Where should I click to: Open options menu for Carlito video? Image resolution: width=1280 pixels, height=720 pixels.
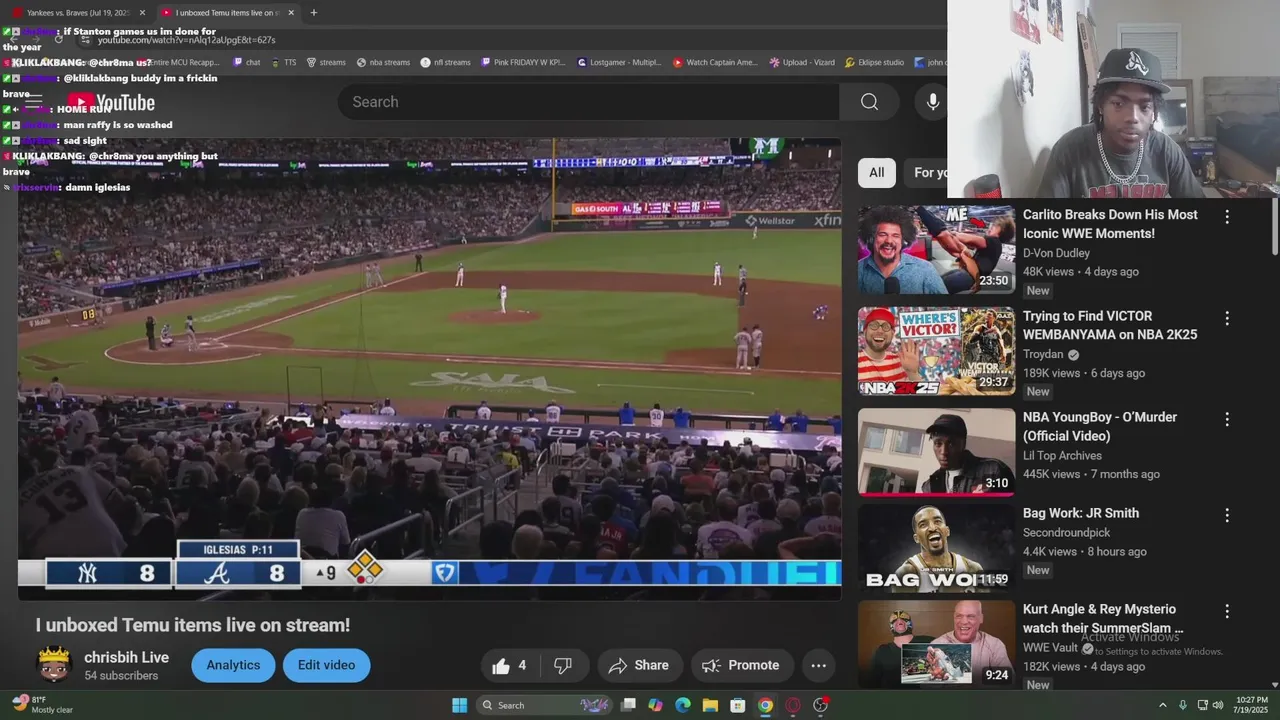(1227, 216)
